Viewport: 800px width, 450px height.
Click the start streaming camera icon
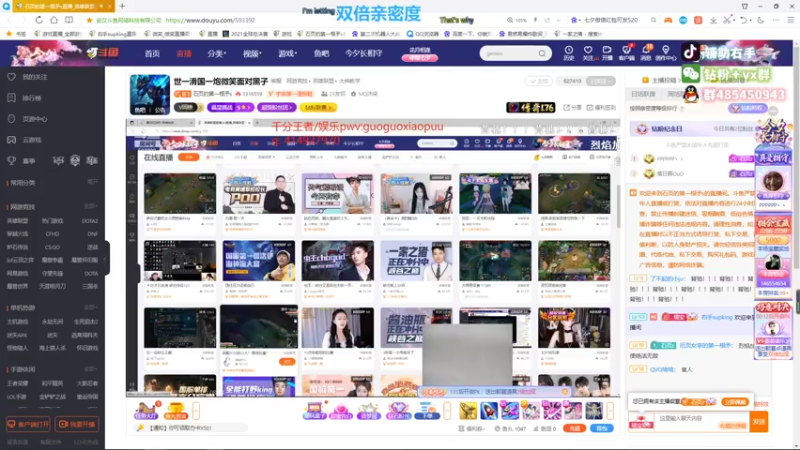[x=607, y=53]
